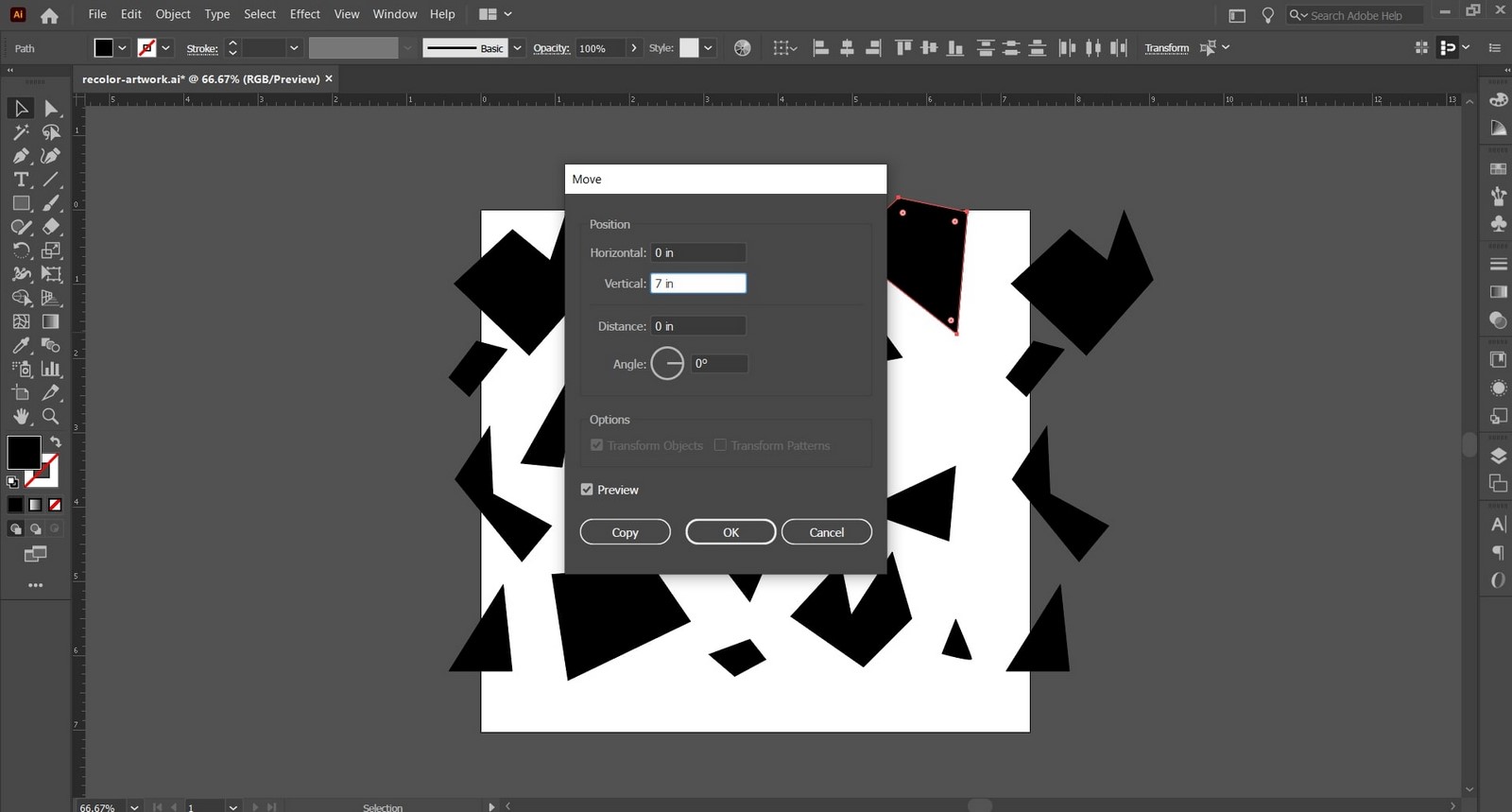
Task: Set paint mode to Color
Action: (15, 505)
